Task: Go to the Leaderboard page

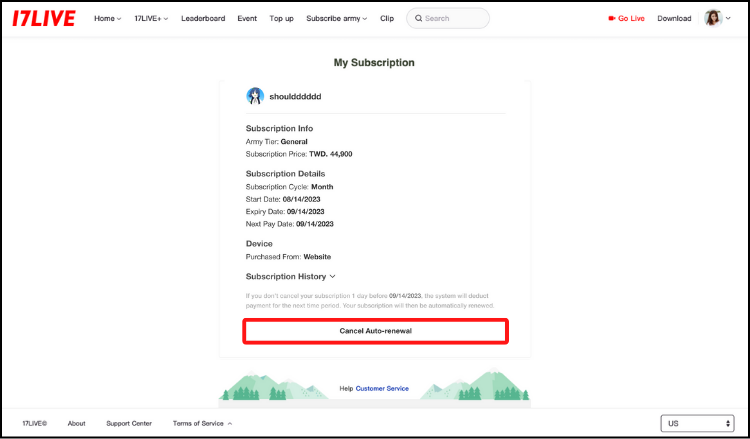Action: coord(203,18)
